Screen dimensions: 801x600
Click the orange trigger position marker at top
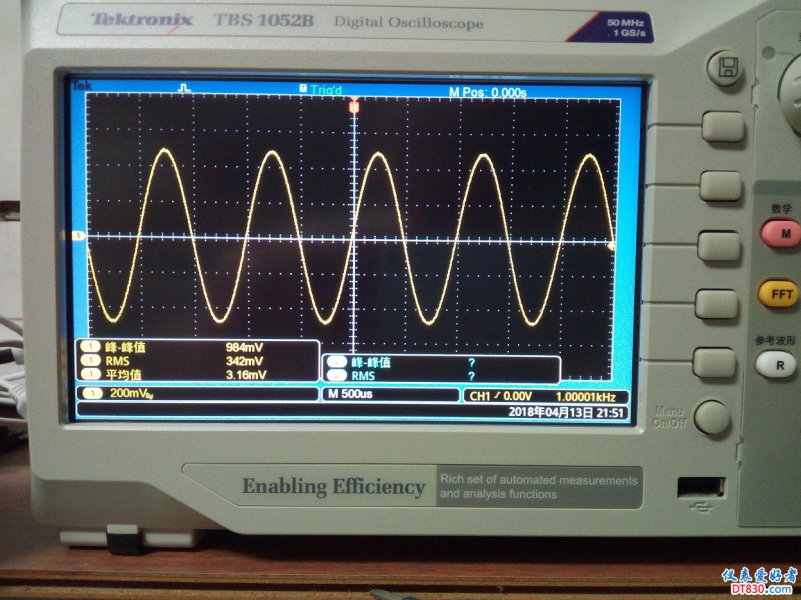(x=353, y=105)
